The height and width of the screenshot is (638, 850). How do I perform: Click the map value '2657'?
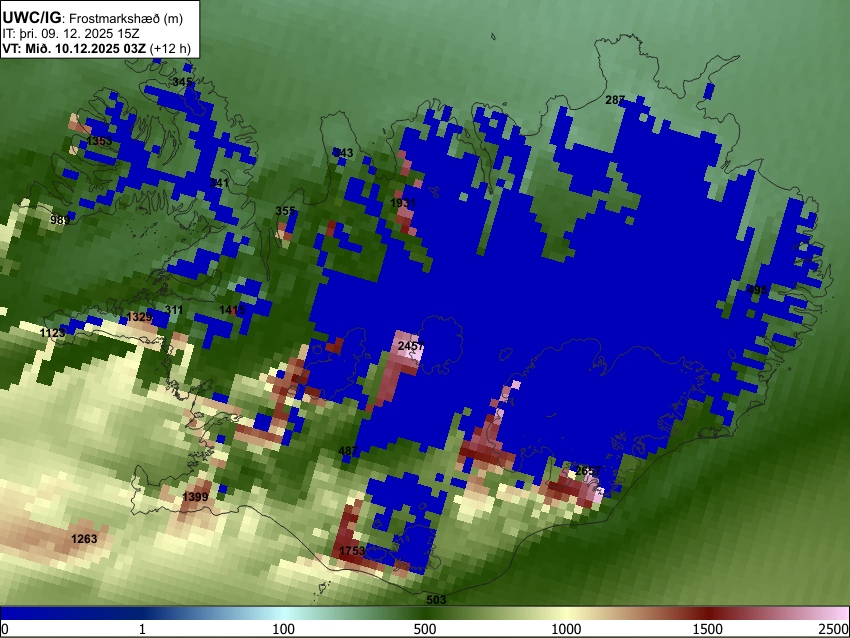click(x=588, y=471)
